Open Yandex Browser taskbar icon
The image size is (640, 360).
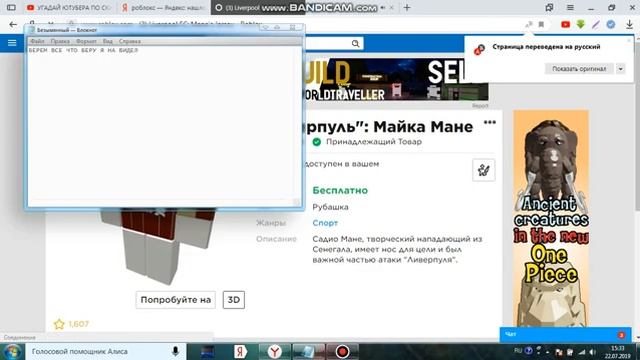[x=275, y=351]
